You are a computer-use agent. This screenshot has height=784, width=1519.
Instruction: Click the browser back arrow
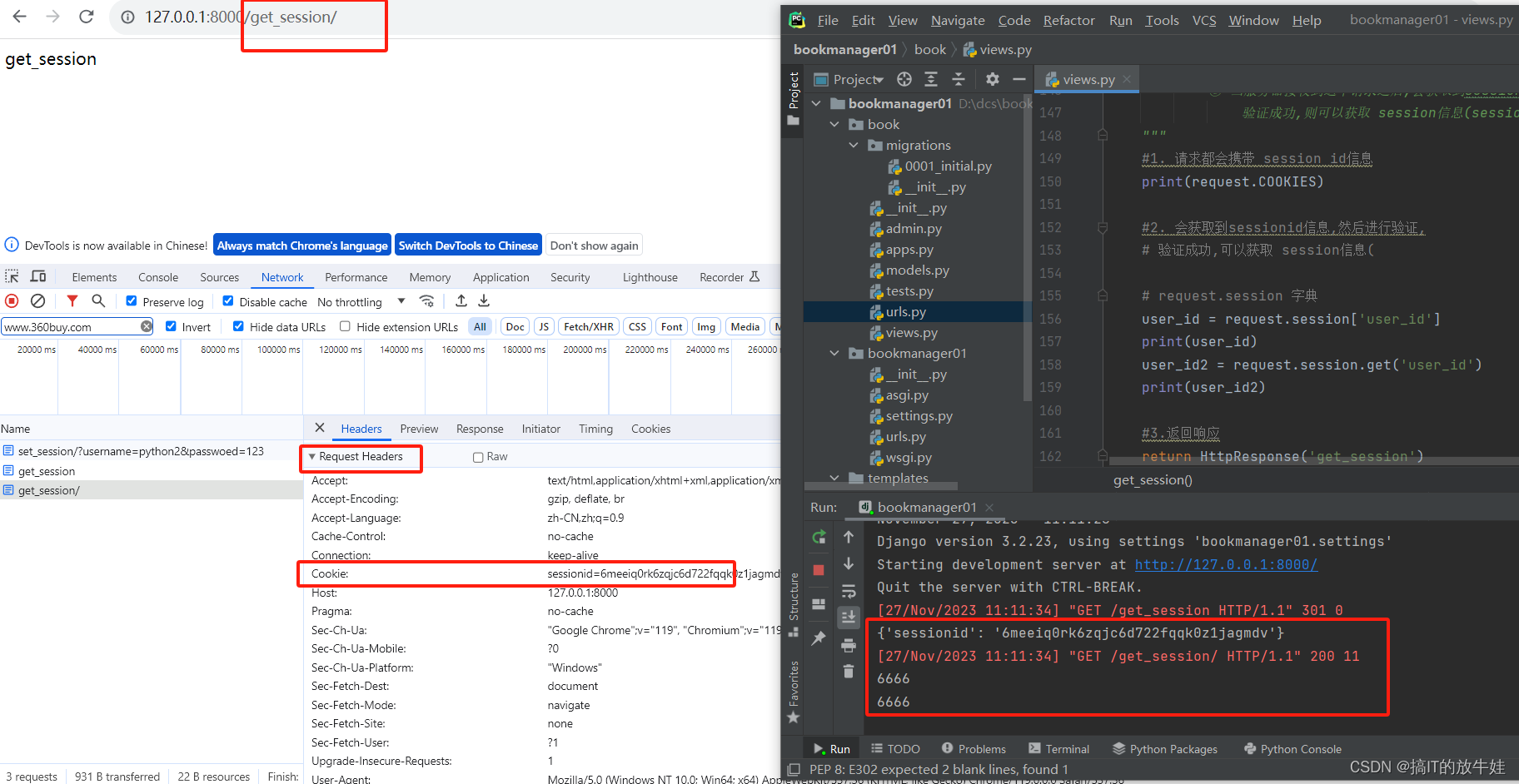[x=19, y=17]
